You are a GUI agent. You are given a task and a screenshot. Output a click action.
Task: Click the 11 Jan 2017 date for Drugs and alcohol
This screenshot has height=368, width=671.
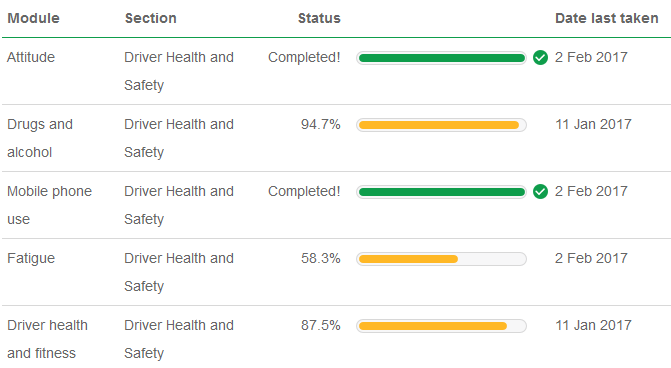point(593,125)
